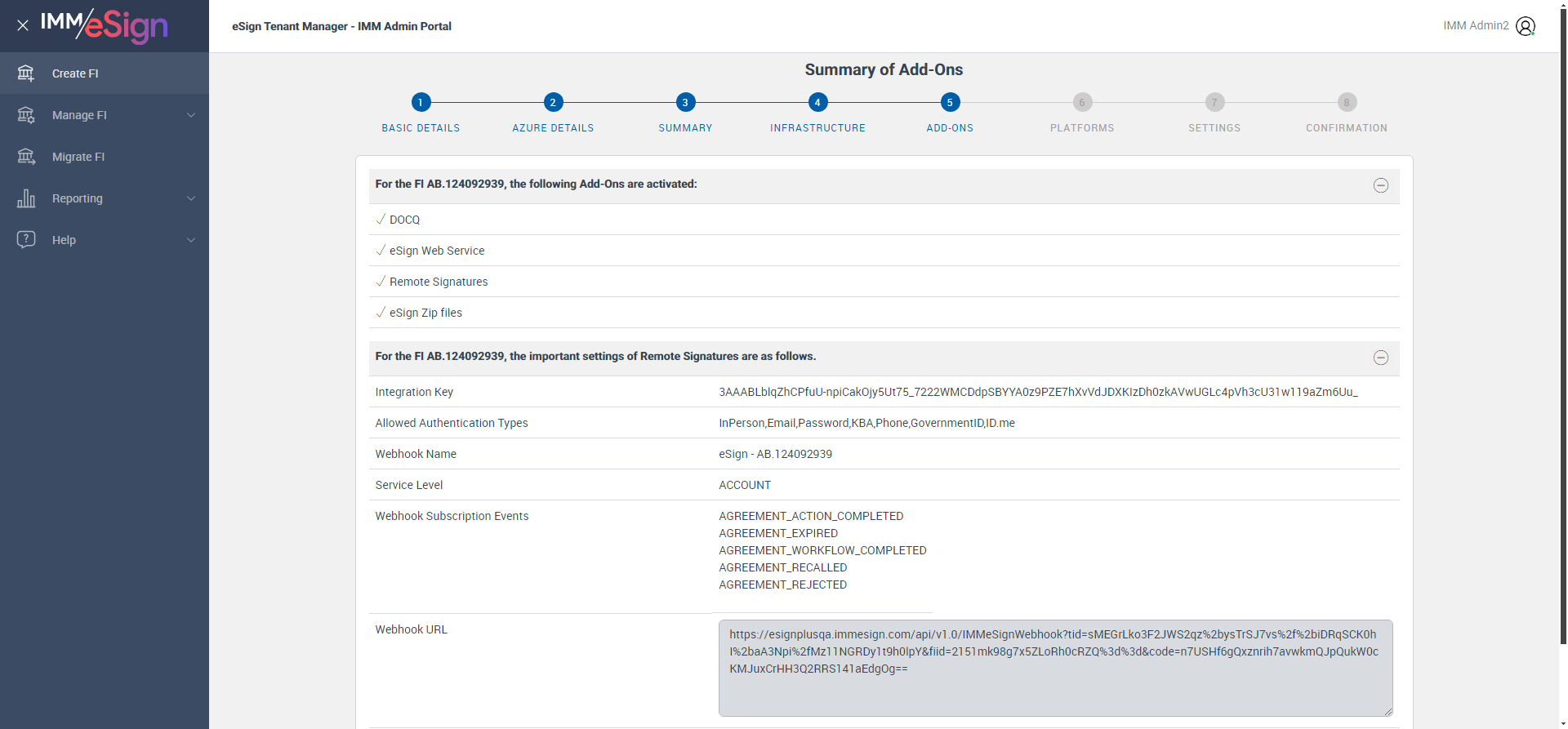
Task: Click AGREEMENT_REJECTED event
Action: tap(782, 585)
